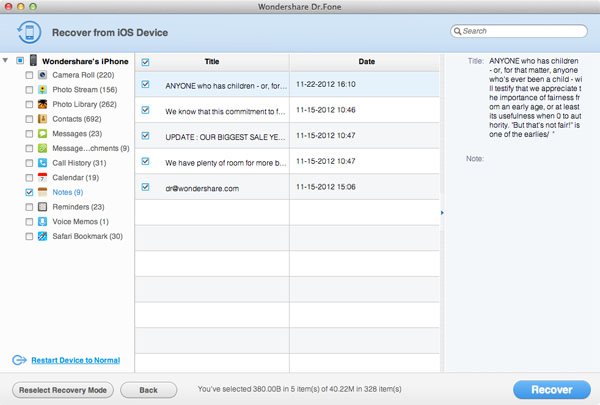Screen dimensions: 600x405
Task: Check the Camera Roll (220) checkbox
Action: (x=29, y=75)
